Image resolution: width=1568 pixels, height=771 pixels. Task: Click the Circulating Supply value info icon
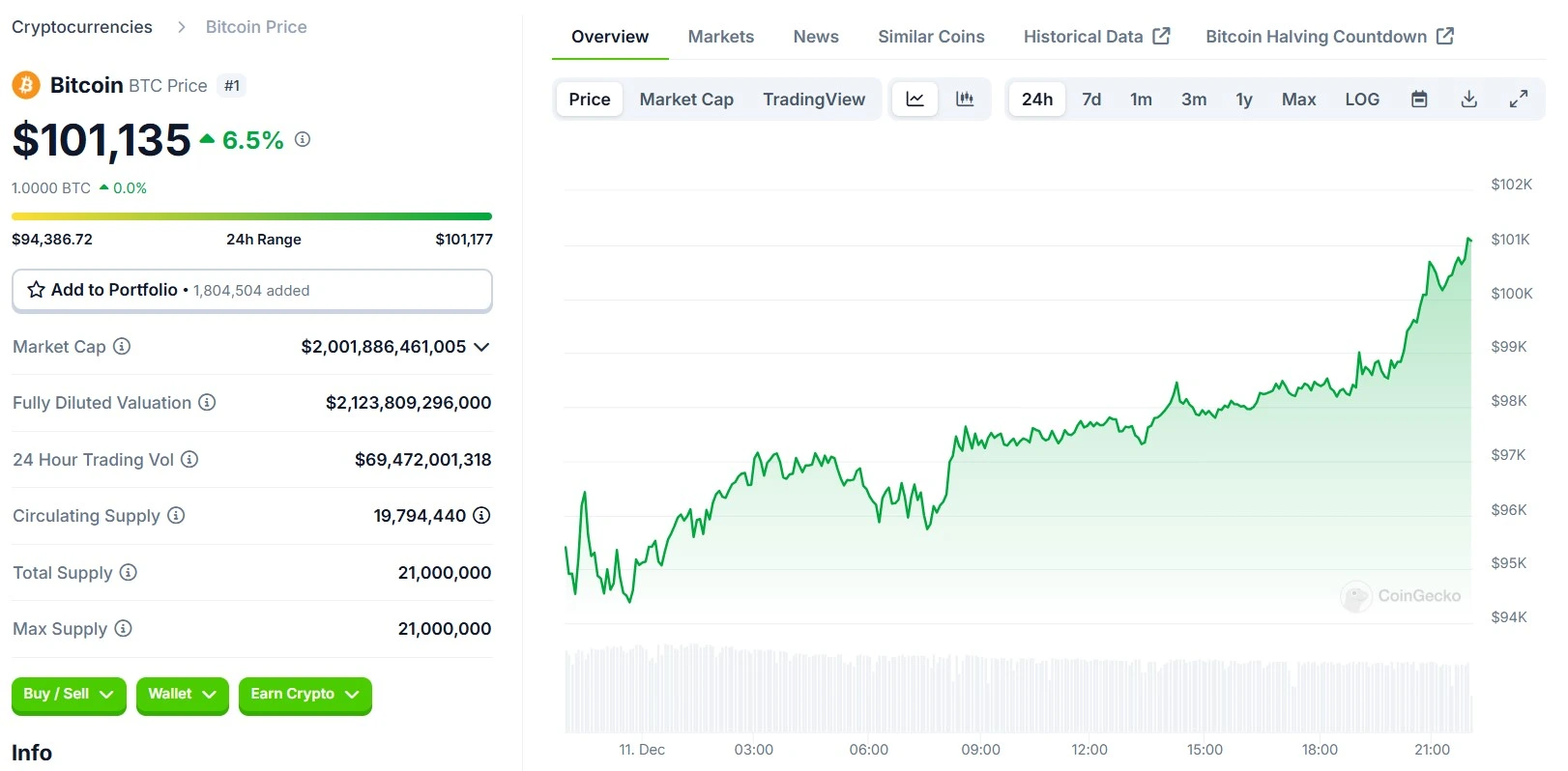click(481, 516)
